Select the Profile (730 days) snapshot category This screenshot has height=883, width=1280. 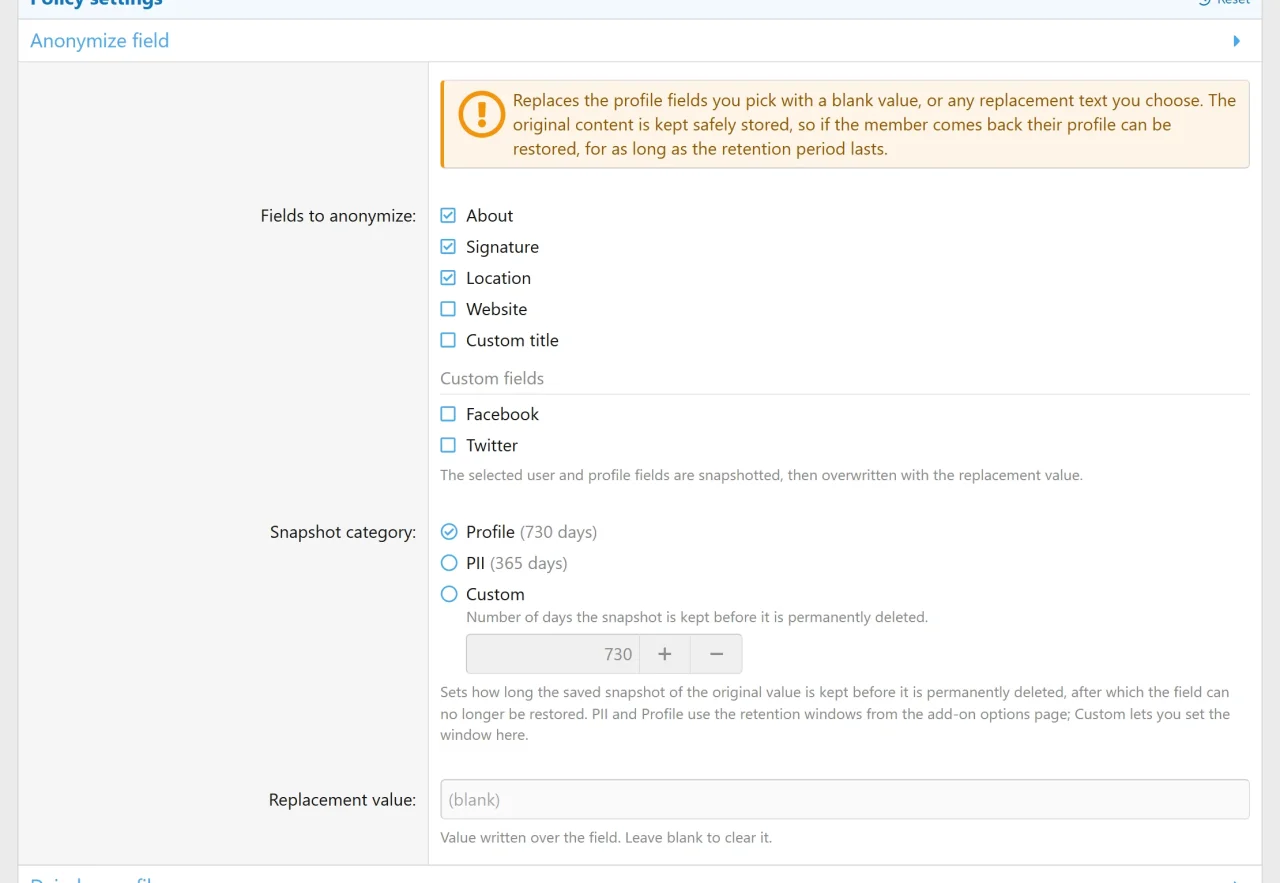click(449, 532)
